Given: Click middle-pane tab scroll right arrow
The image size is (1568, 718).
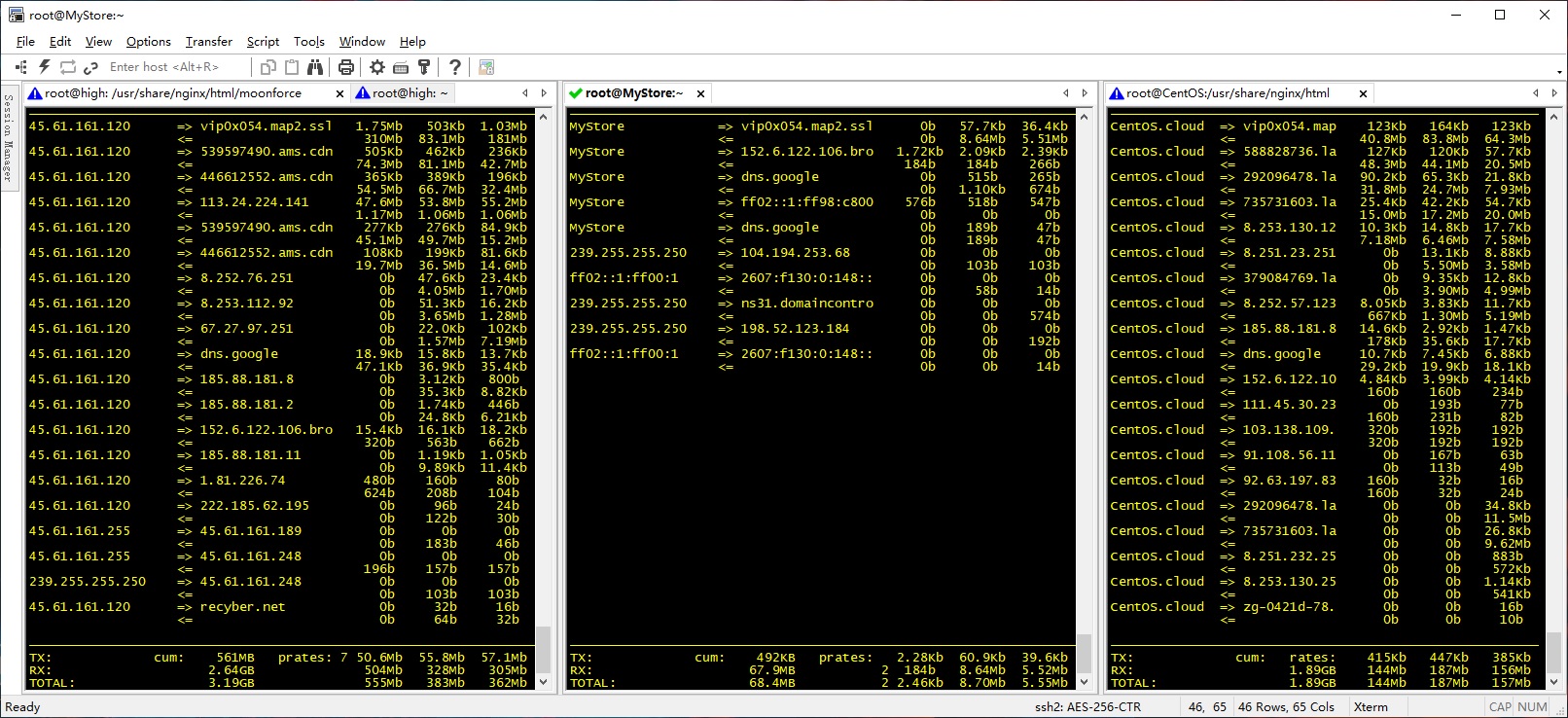Looking at the screenshot, I should tap(1085, 93).
